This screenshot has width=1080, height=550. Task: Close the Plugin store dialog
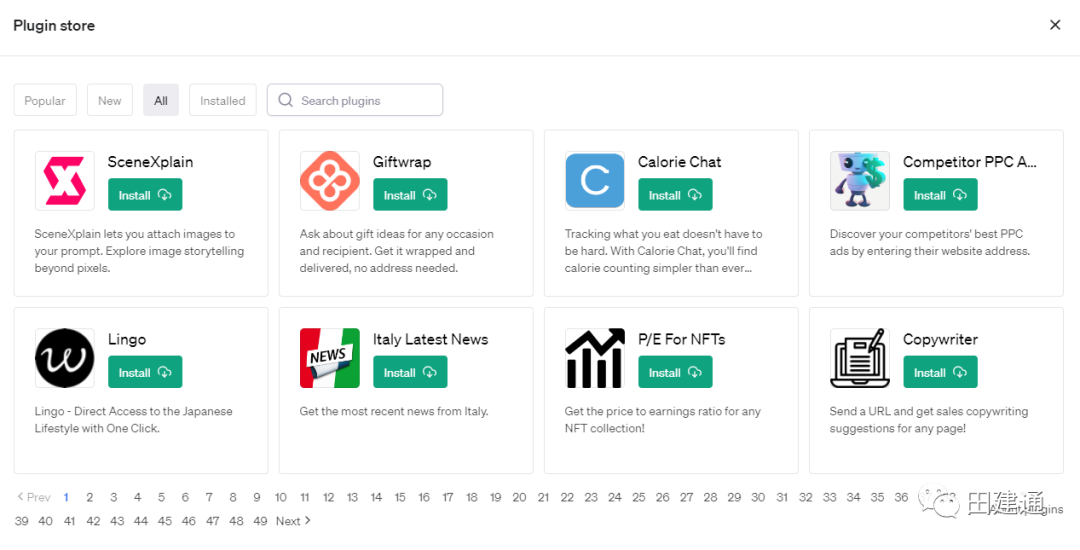[1055, 25]
